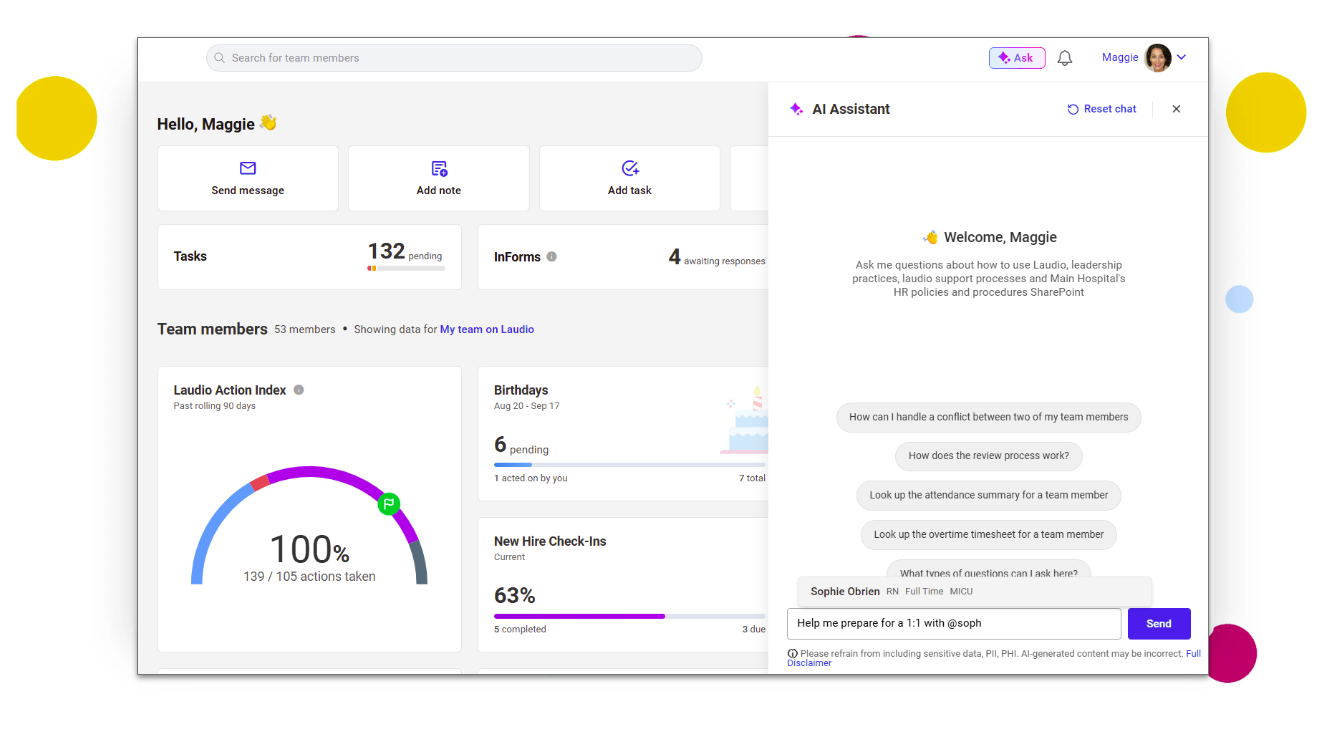The image size is (1321, 736).
Task: Select the overtime timesheet suggestion chip
Action: point(989,534)
